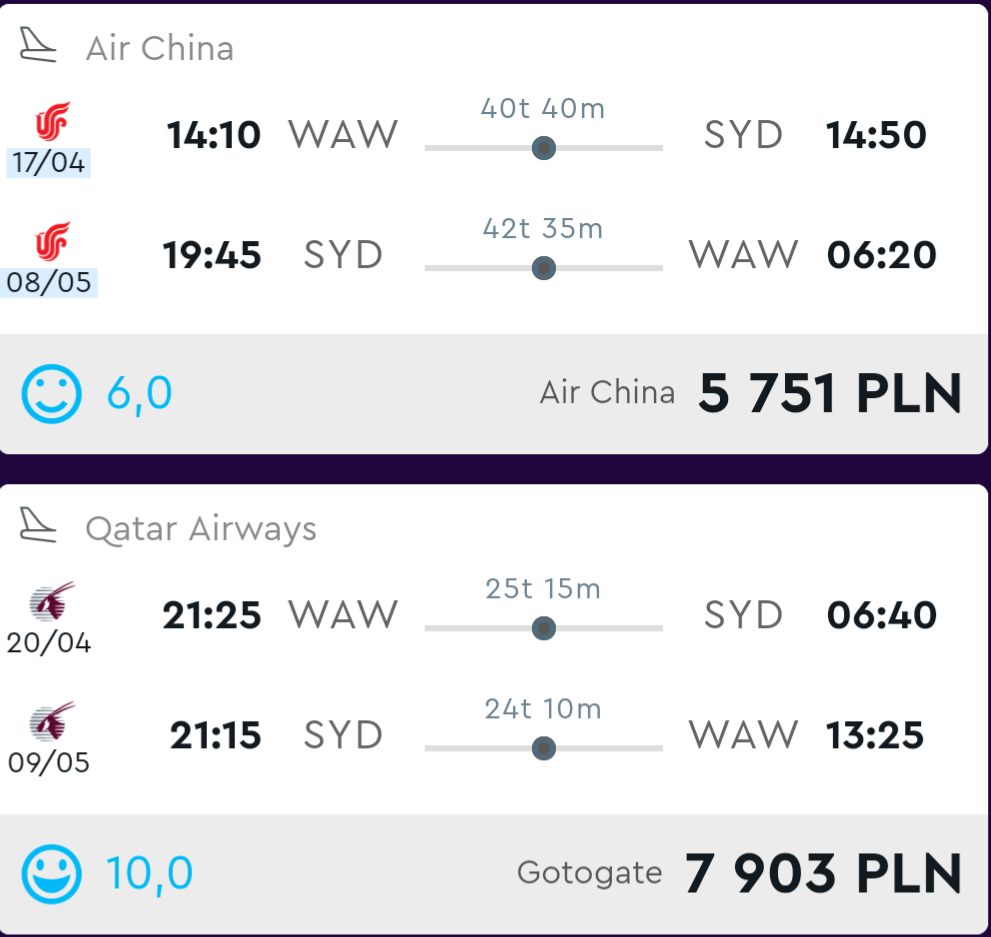Click Qatar Airways logo on 09/05 flight

pos(52,720)
